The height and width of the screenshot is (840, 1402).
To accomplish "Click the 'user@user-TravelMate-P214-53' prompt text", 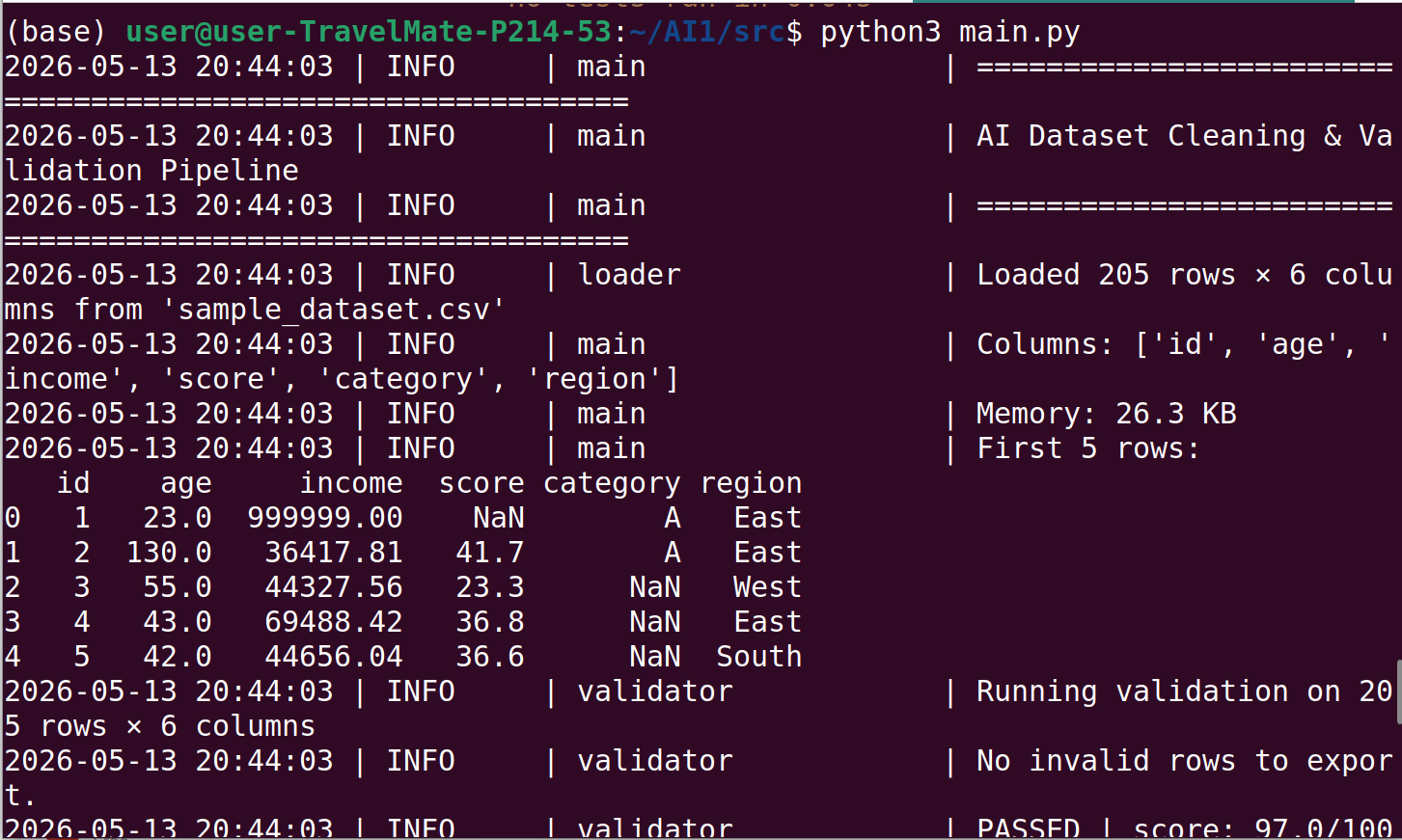I will [x=369, y=32].
